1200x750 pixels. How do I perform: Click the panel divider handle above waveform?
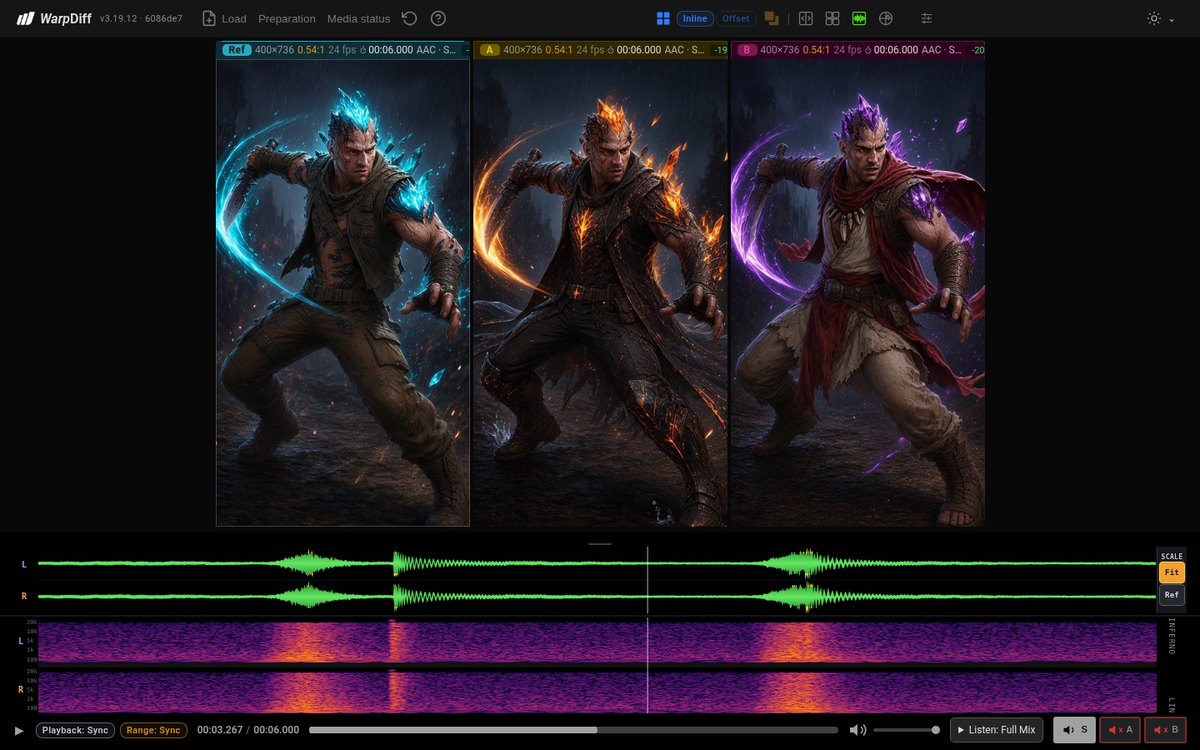(600, 543)
